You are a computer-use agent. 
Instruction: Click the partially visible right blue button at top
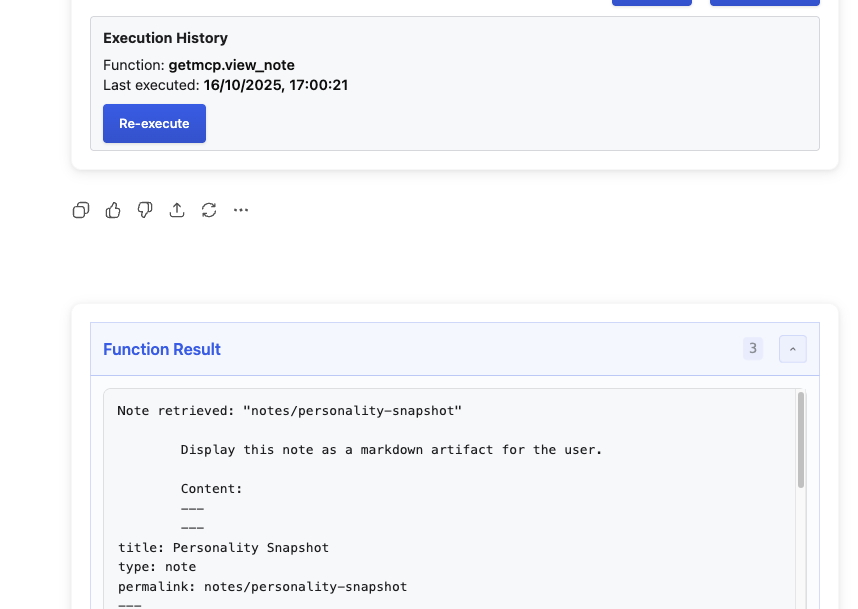point(764,3)
